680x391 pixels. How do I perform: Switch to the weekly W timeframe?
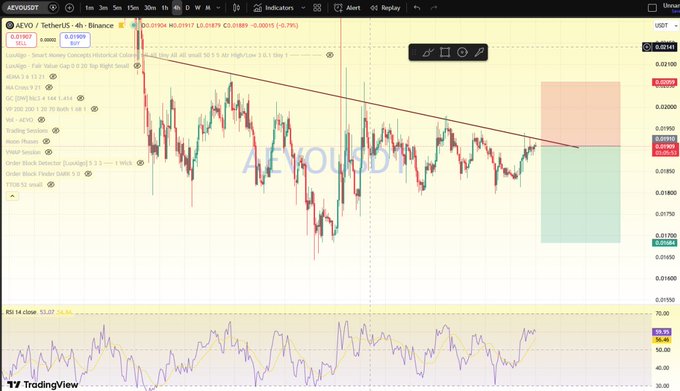coord(198,8)
